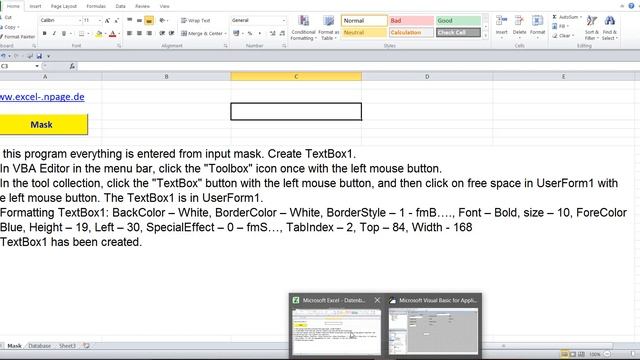
Task: Apply the Good cell style
Action: (x=458, y=20)
